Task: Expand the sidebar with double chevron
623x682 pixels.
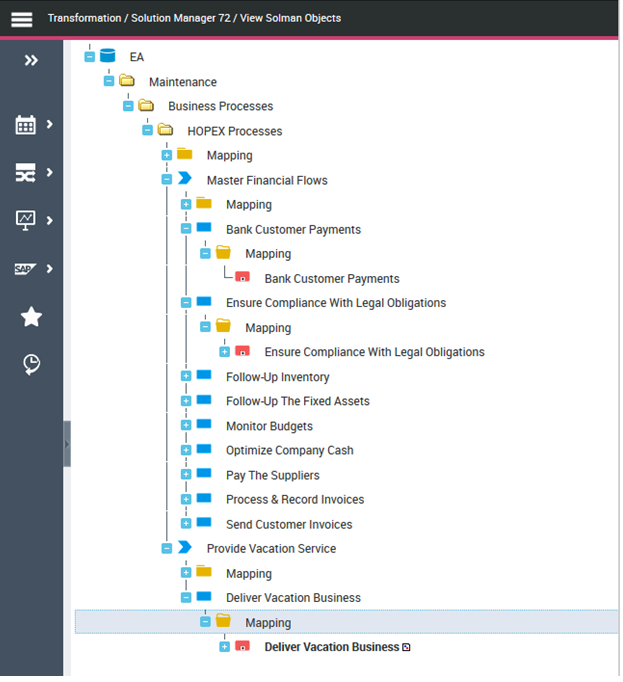Action: click(31, 61)
